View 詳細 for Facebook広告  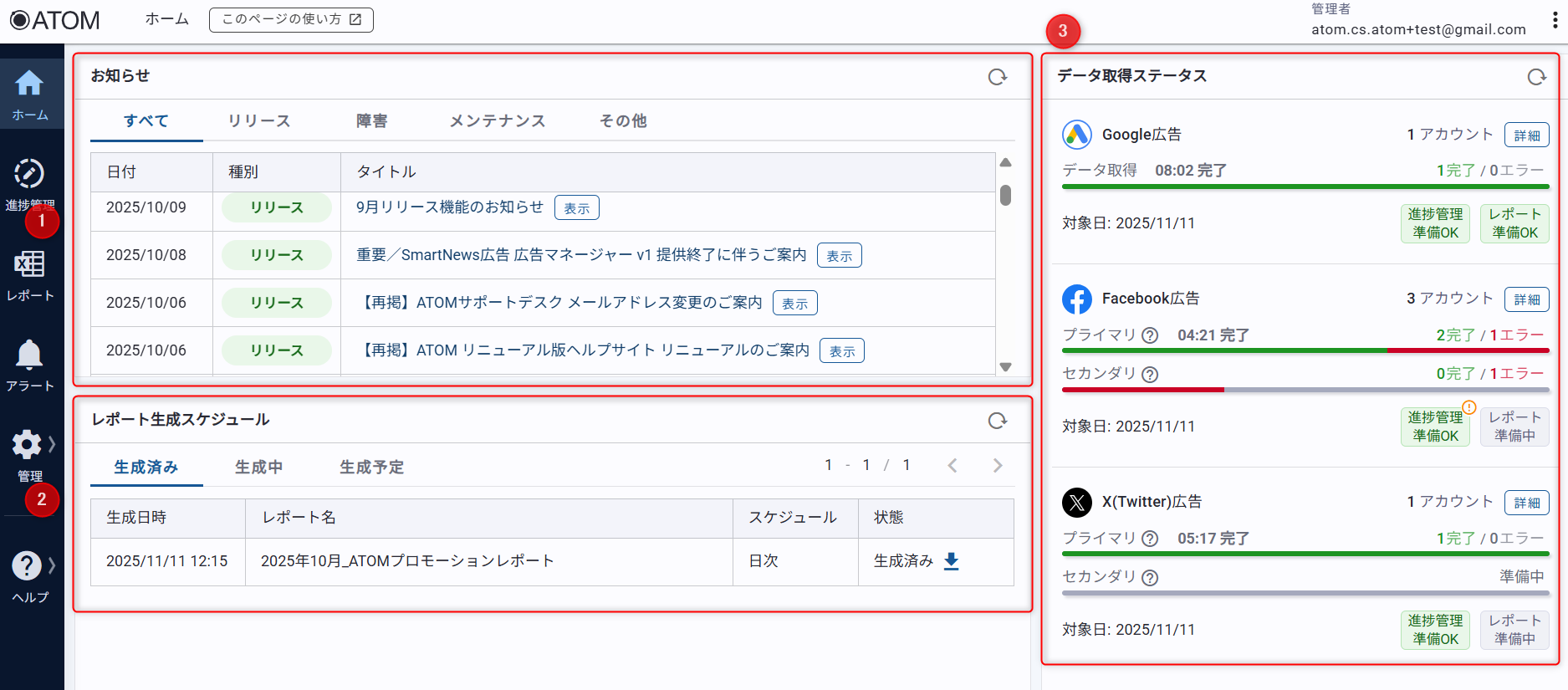[x=1526, y=299]
